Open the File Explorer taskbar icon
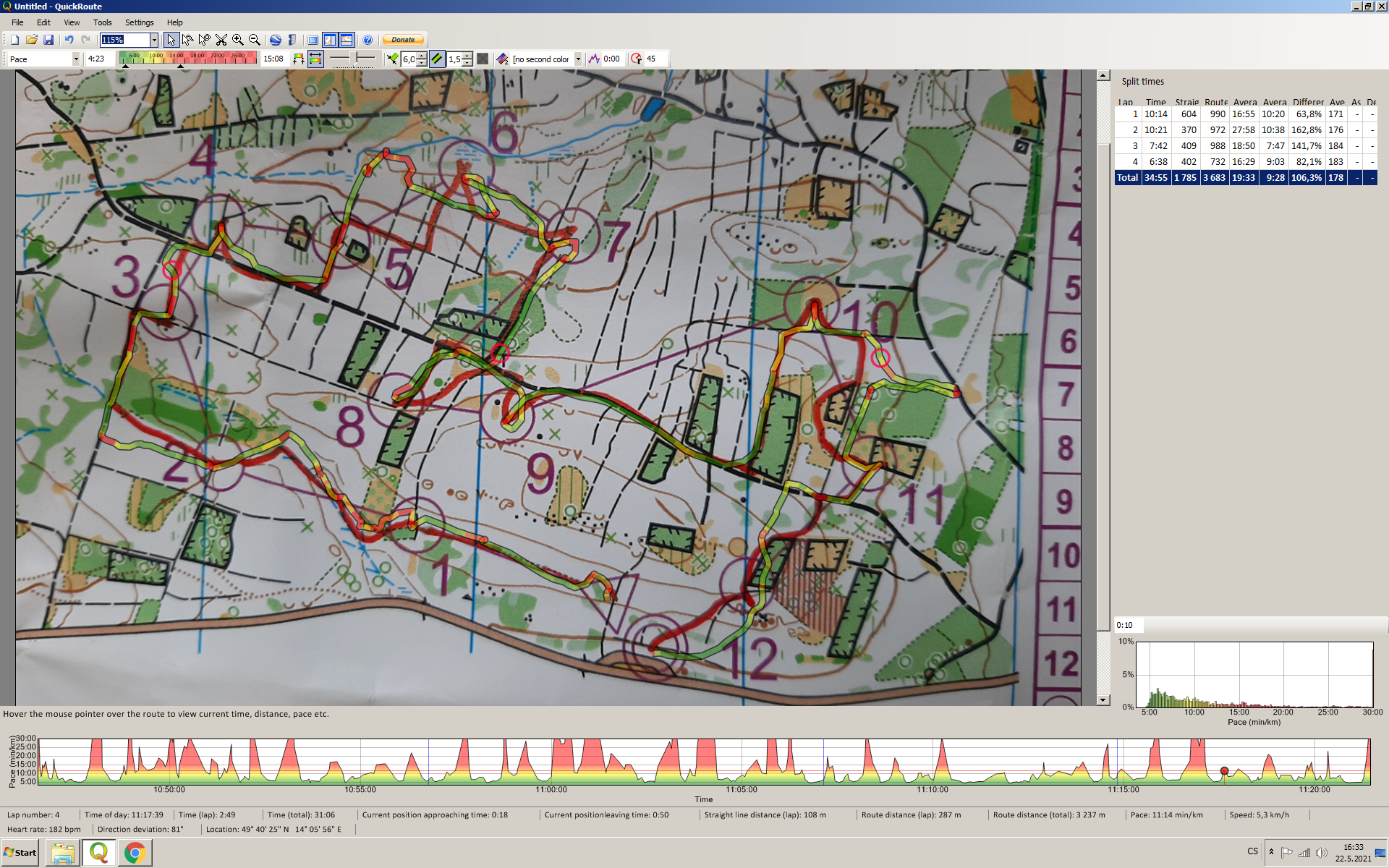The height and width of the screenshot is (868, 1389). tap(63, 853)
